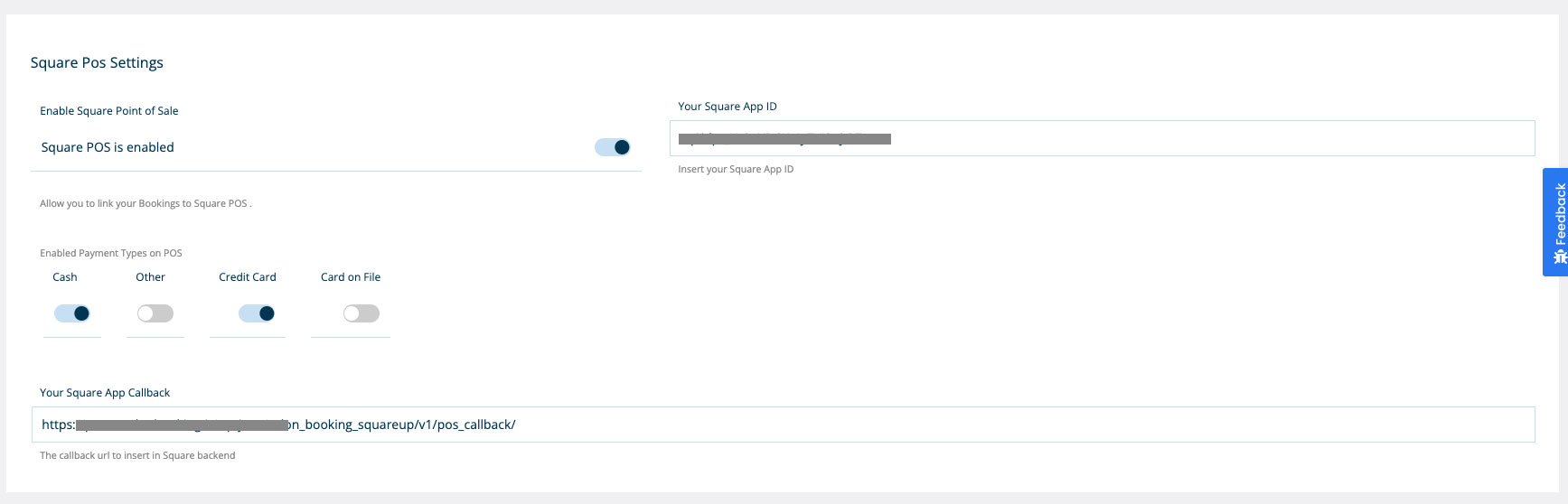
Task: Click the Other label
Action: click(151, 277)
